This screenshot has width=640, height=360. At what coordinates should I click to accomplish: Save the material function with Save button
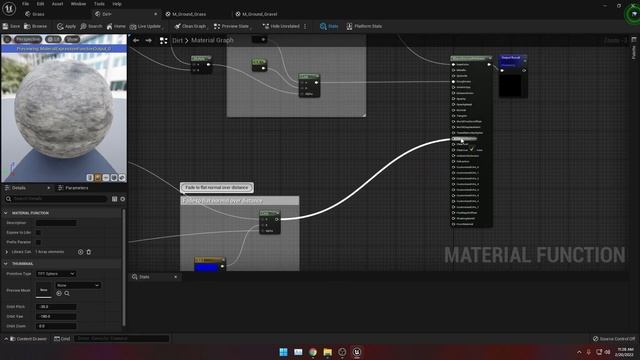tap(11, 26)
